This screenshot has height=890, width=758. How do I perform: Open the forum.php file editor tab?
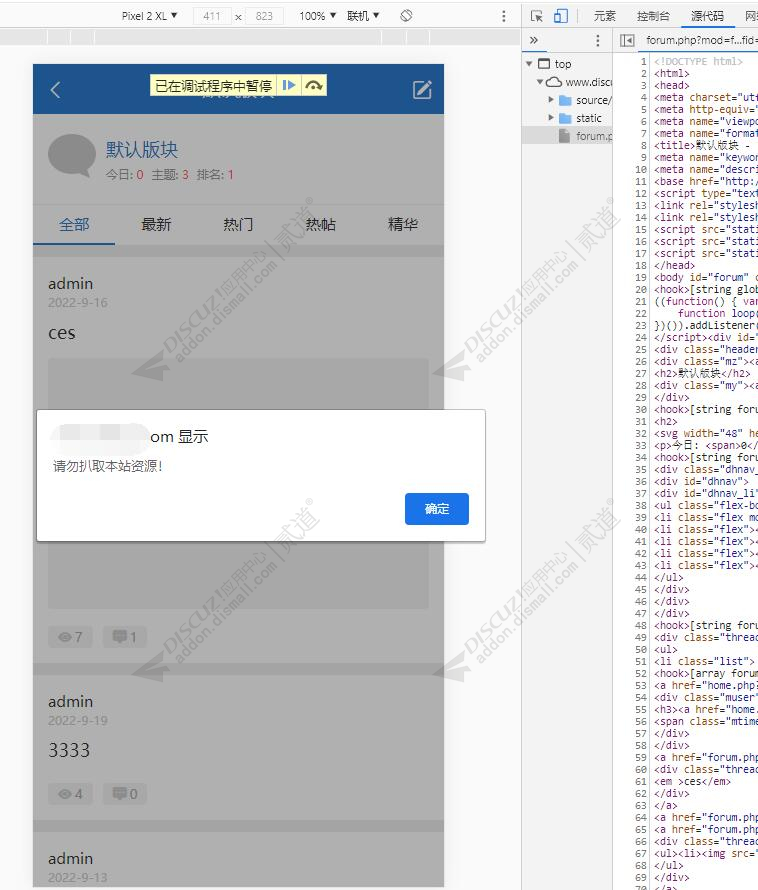(701, 40)
